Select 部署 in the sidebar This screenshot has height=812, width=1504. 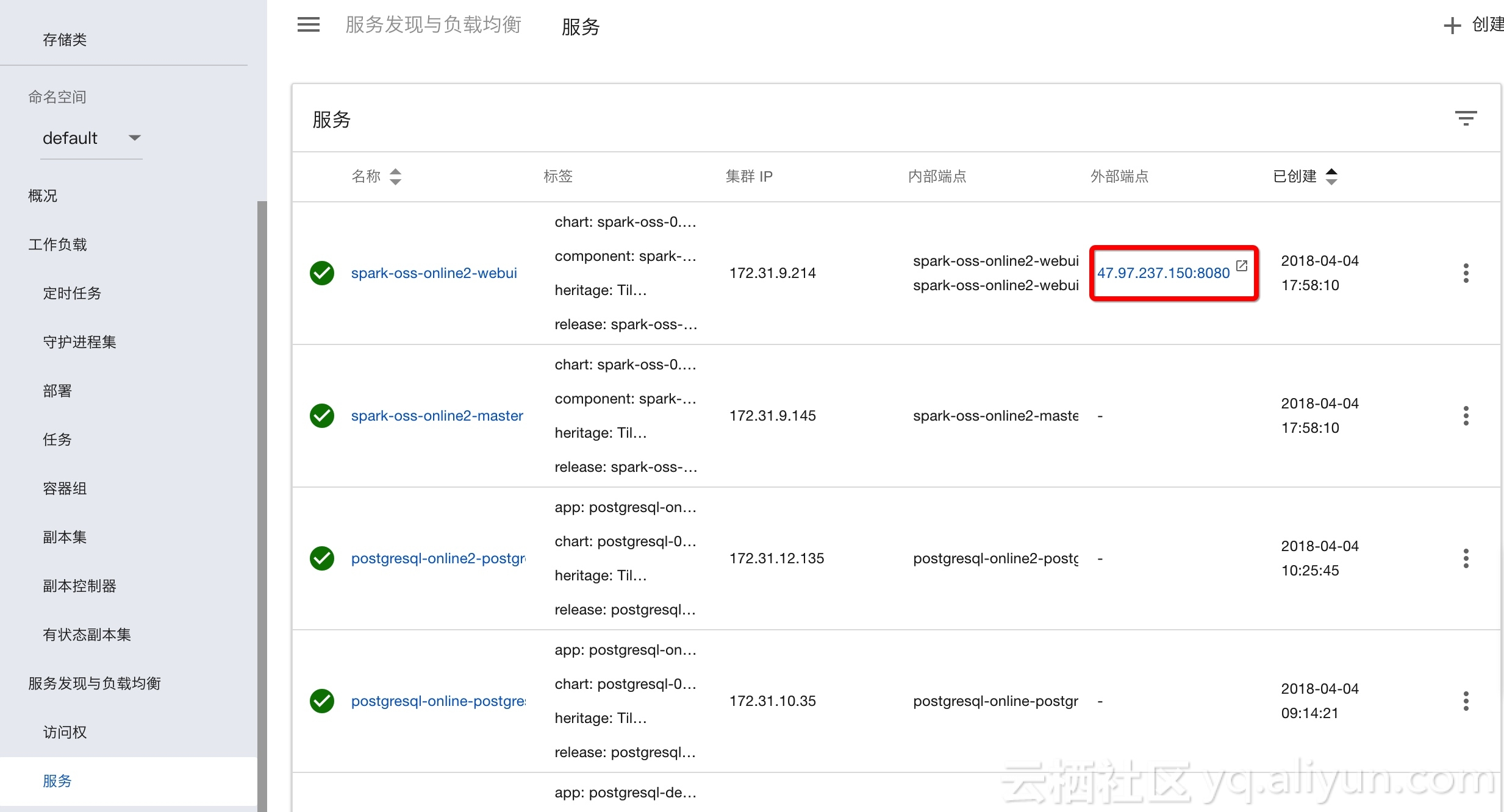57,391
